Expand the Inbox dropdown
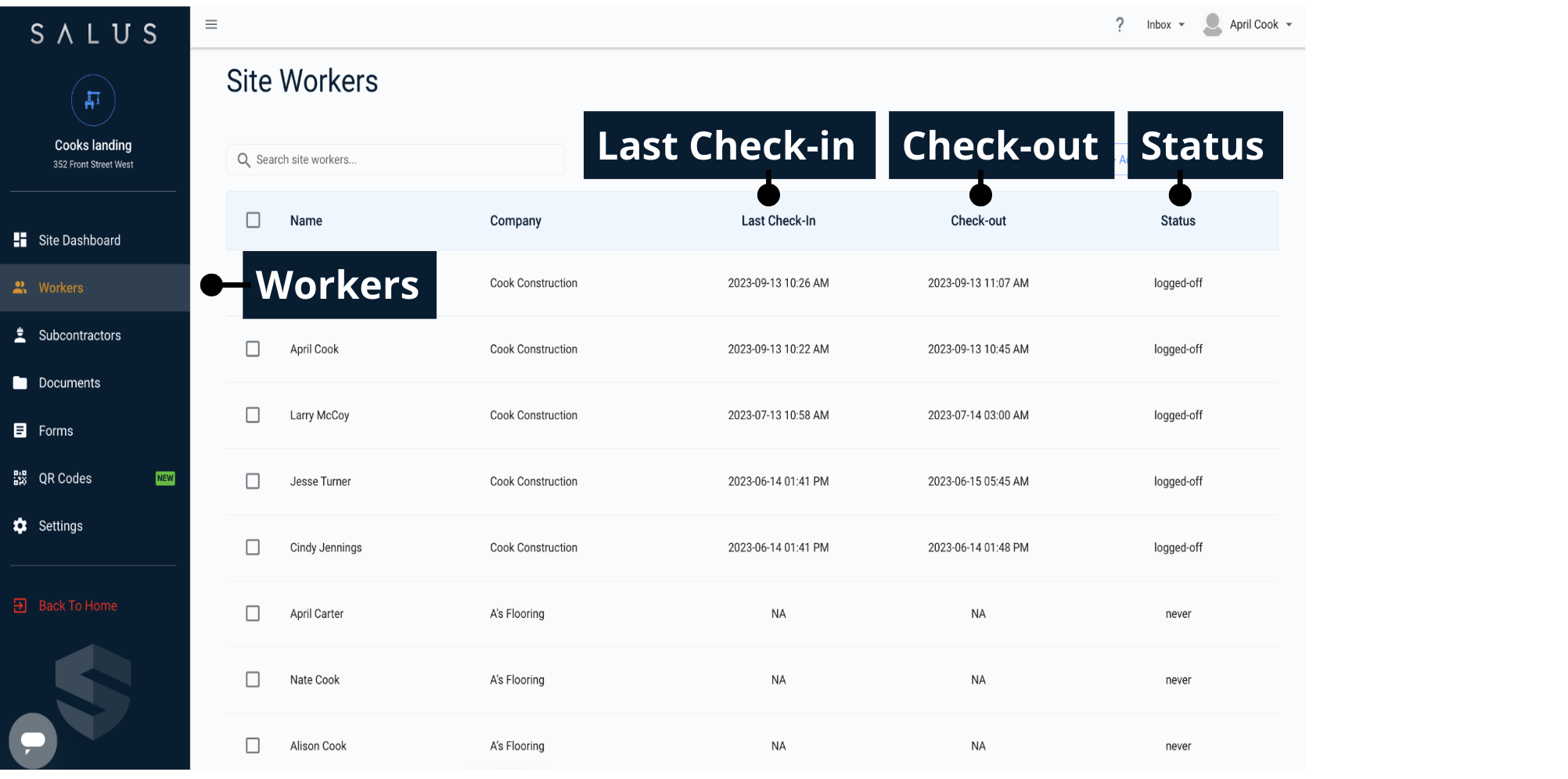The width and height of the screenshot is (1568, 779). click(1164, 24)
